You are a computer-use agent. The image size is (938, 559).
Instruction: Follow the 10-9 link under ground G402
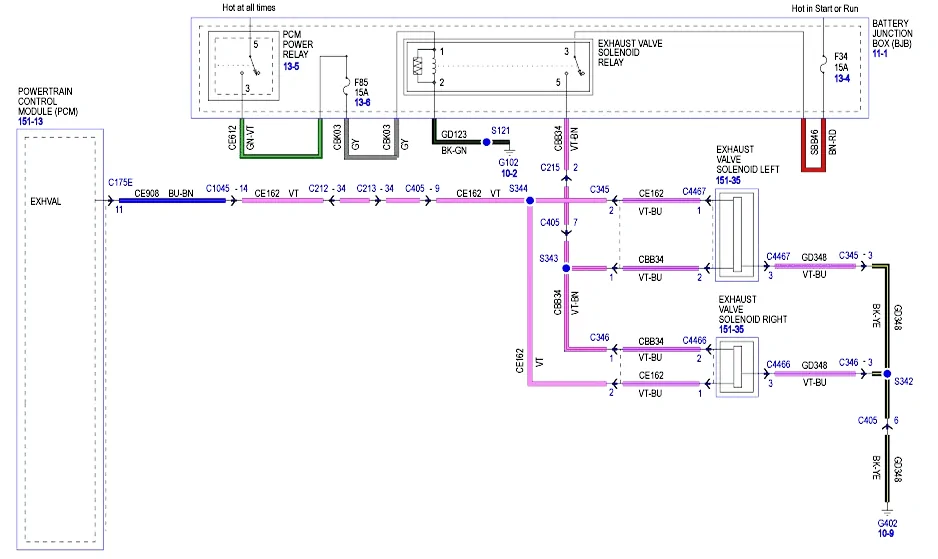pos(886,533)
